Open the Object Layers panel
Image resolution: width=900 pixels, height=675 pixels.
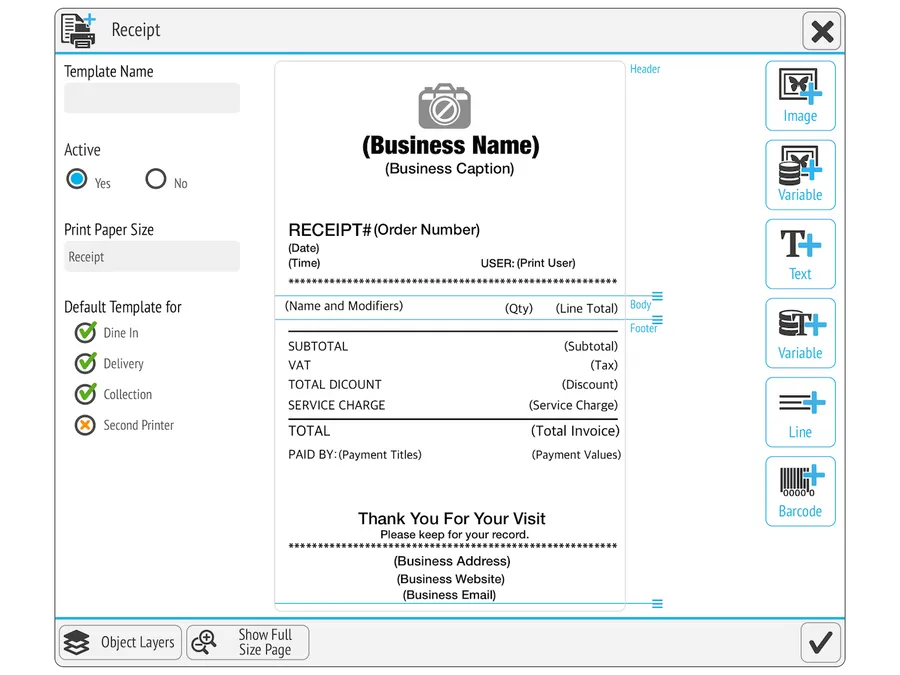[x=120, y=643]
